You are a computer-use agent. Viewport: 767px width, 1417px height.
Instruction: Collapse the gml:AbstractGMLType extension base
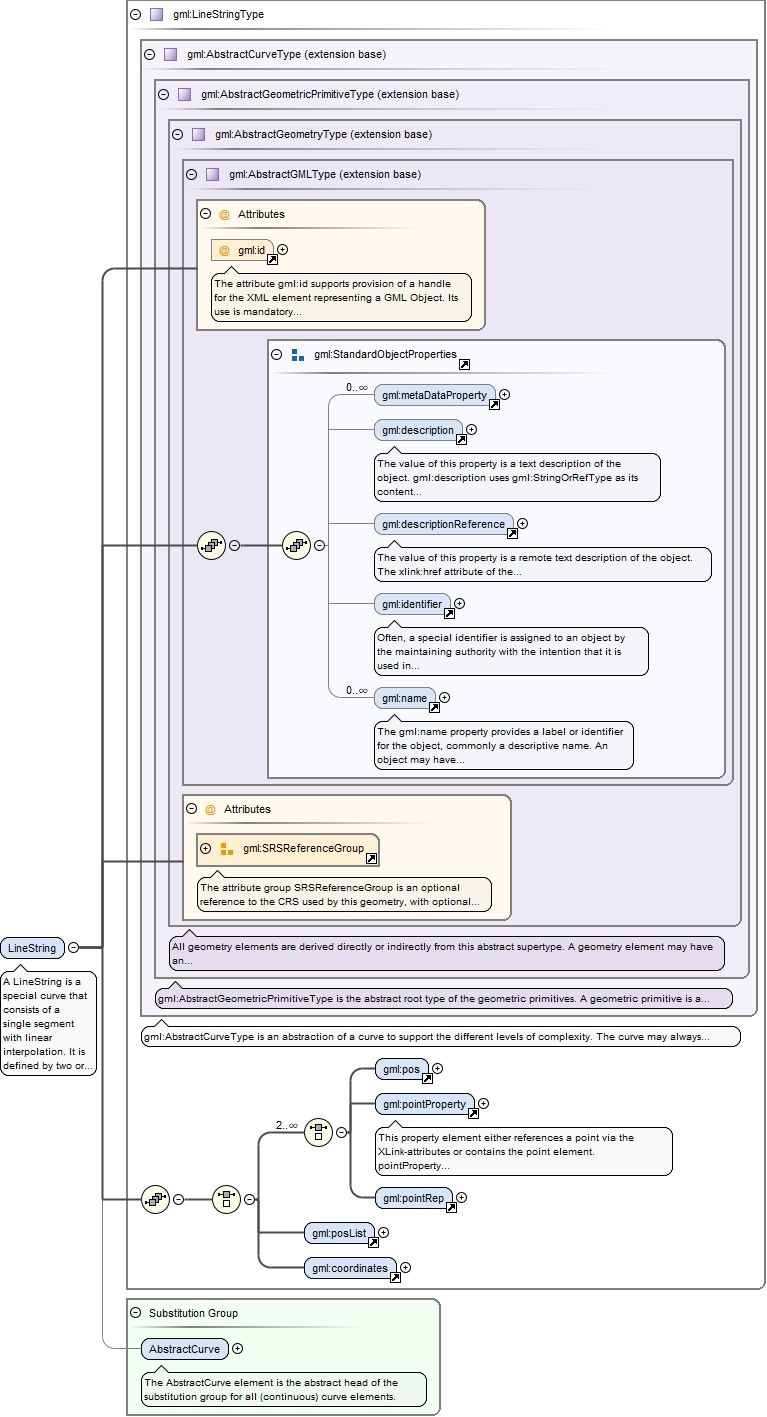(x=193, y=174)
